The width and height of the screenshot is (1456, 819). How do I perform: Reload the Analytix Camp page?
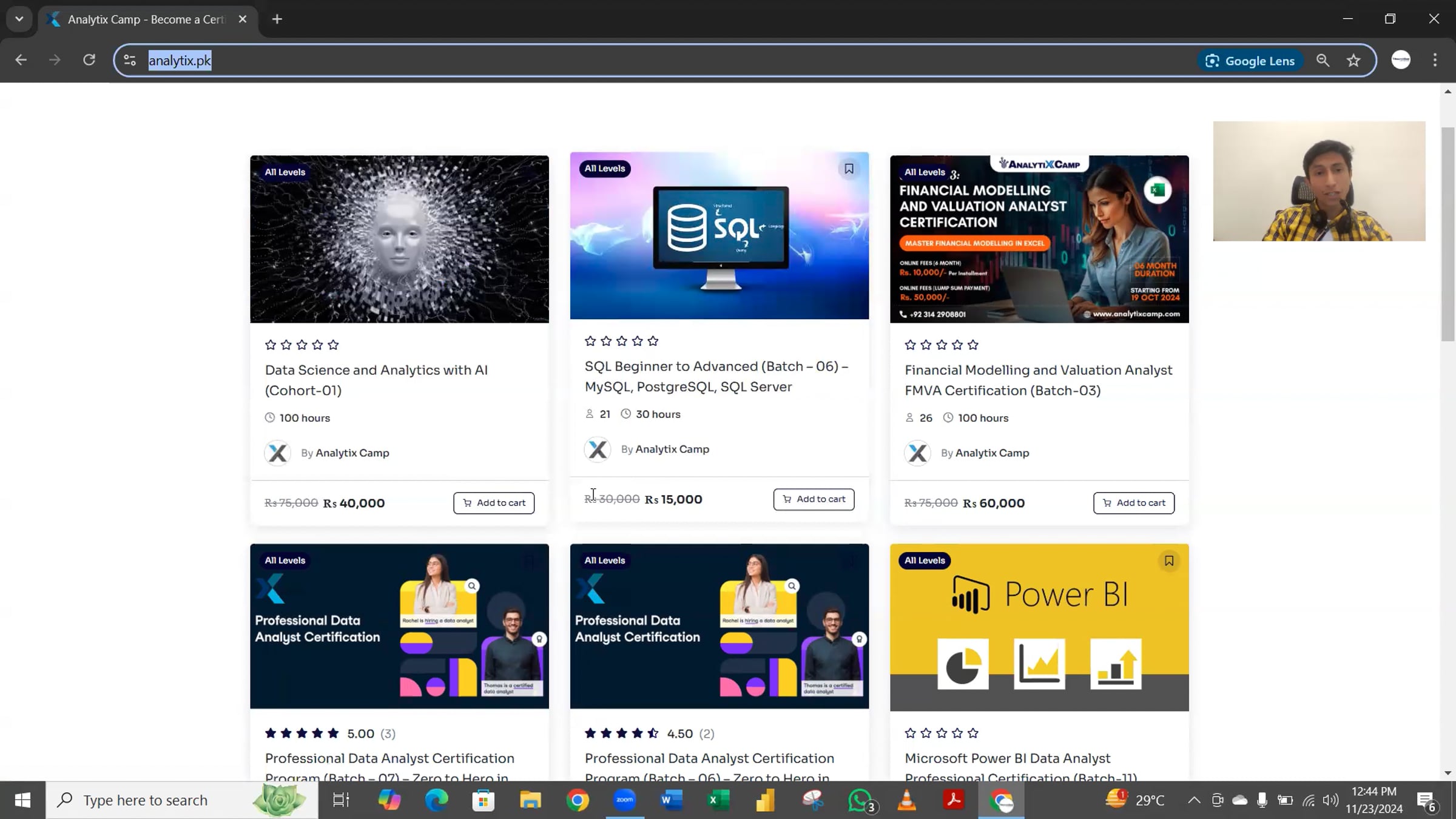coord(89,59)
